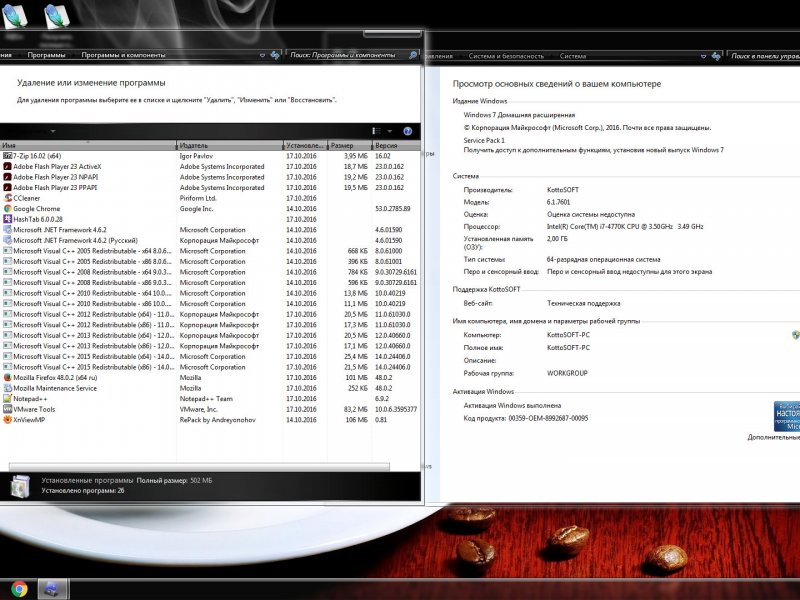
Task: Click the Система breadcrumb in System window
Action: (573, 56)
